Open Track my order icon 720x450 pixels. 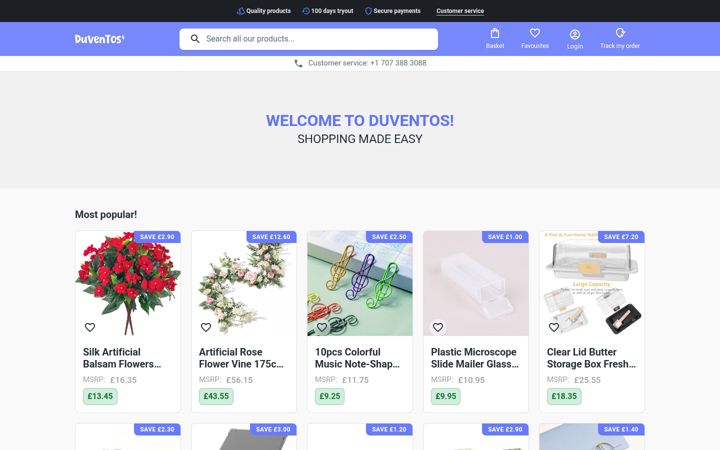pos(620,33)
